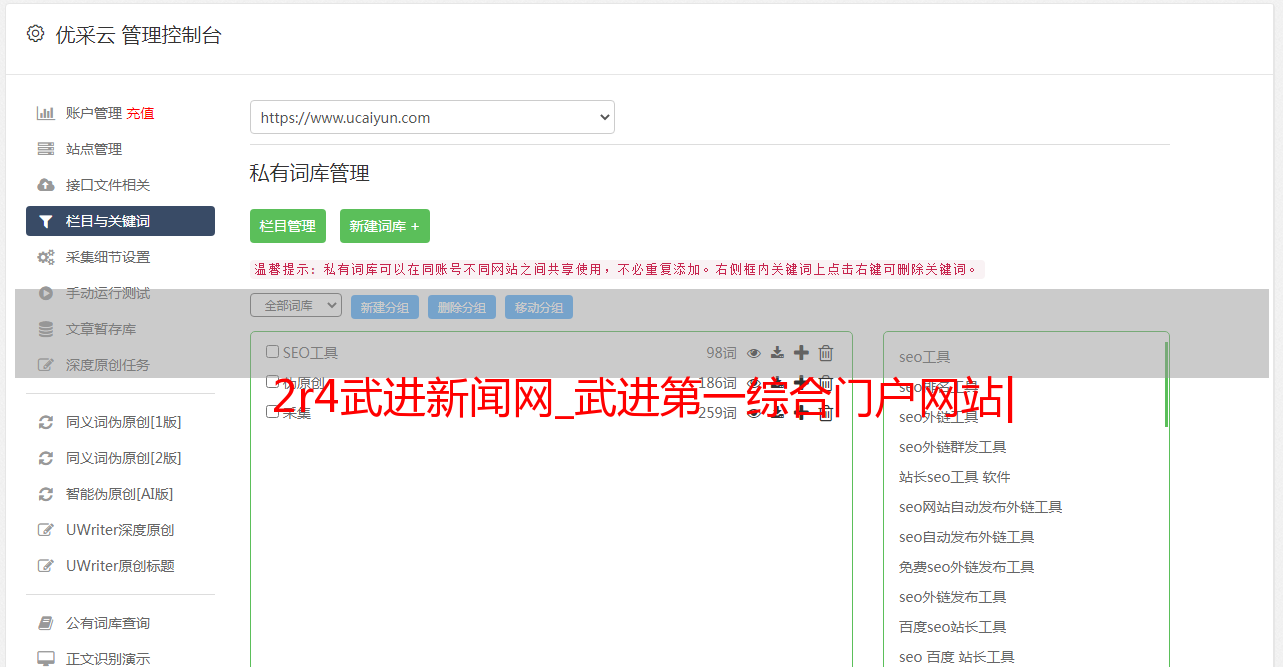Click the refresh icon for 智能伪原创[AI版]

(x=45, y=494)
